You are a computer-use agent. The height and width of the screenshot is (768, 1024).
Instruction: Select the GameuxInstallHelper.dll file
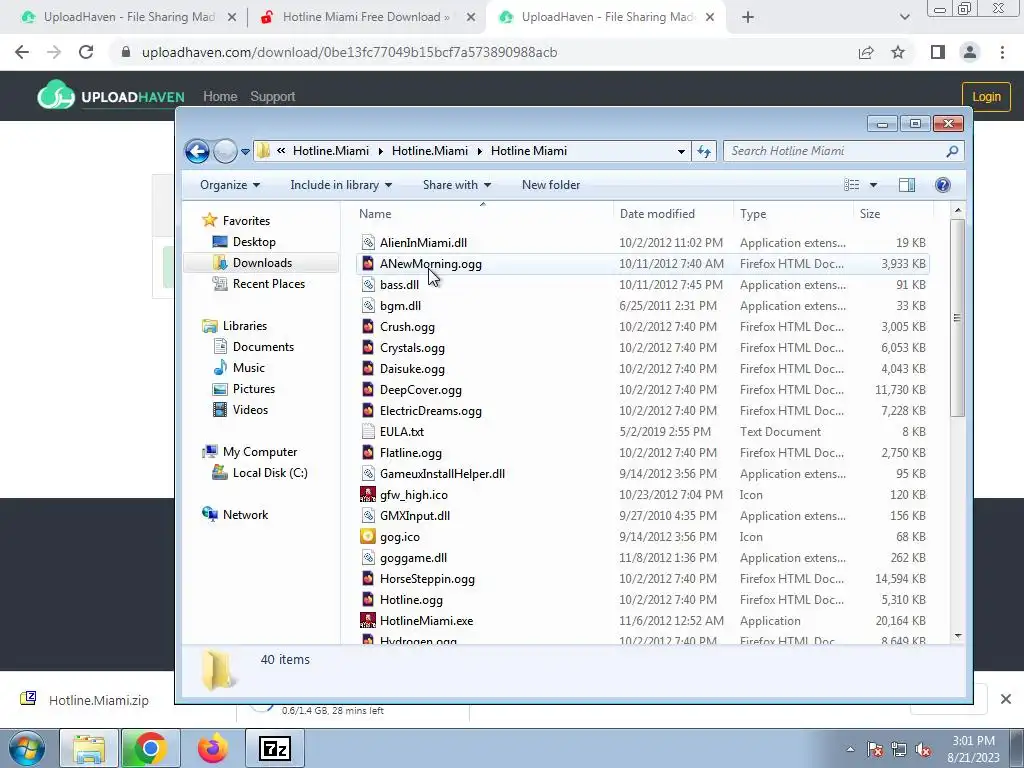tap(442, 473)
